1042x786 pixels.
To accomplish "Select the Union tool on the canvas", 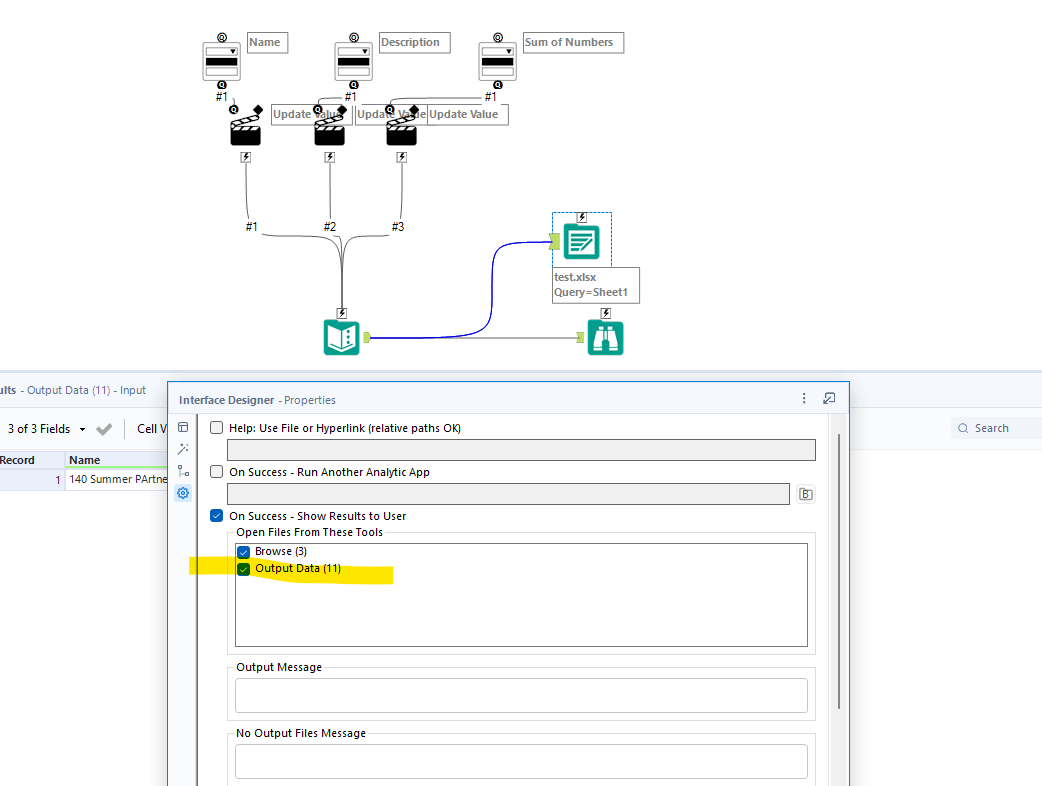I will pyautogui.click(x=340, y=338).
